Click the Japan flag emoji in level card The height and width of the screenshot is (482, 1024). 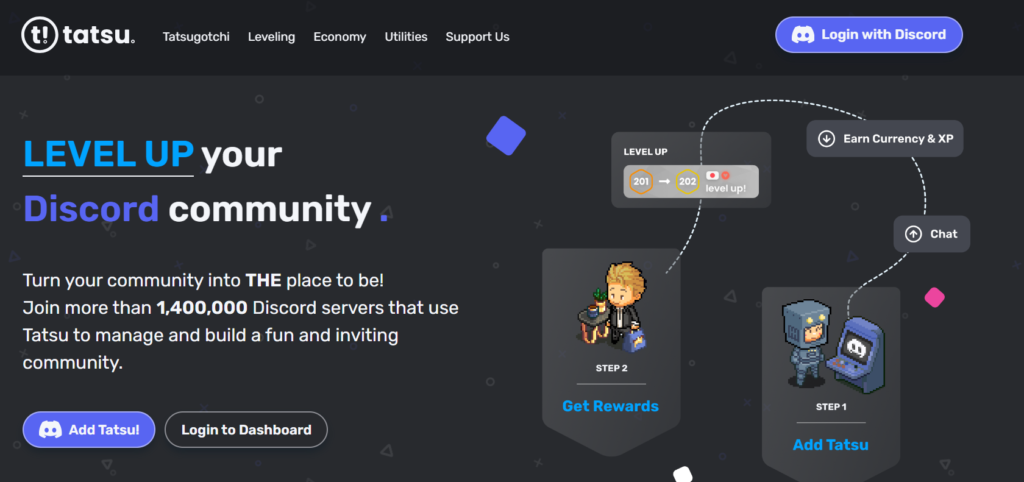tap(712, 175)
